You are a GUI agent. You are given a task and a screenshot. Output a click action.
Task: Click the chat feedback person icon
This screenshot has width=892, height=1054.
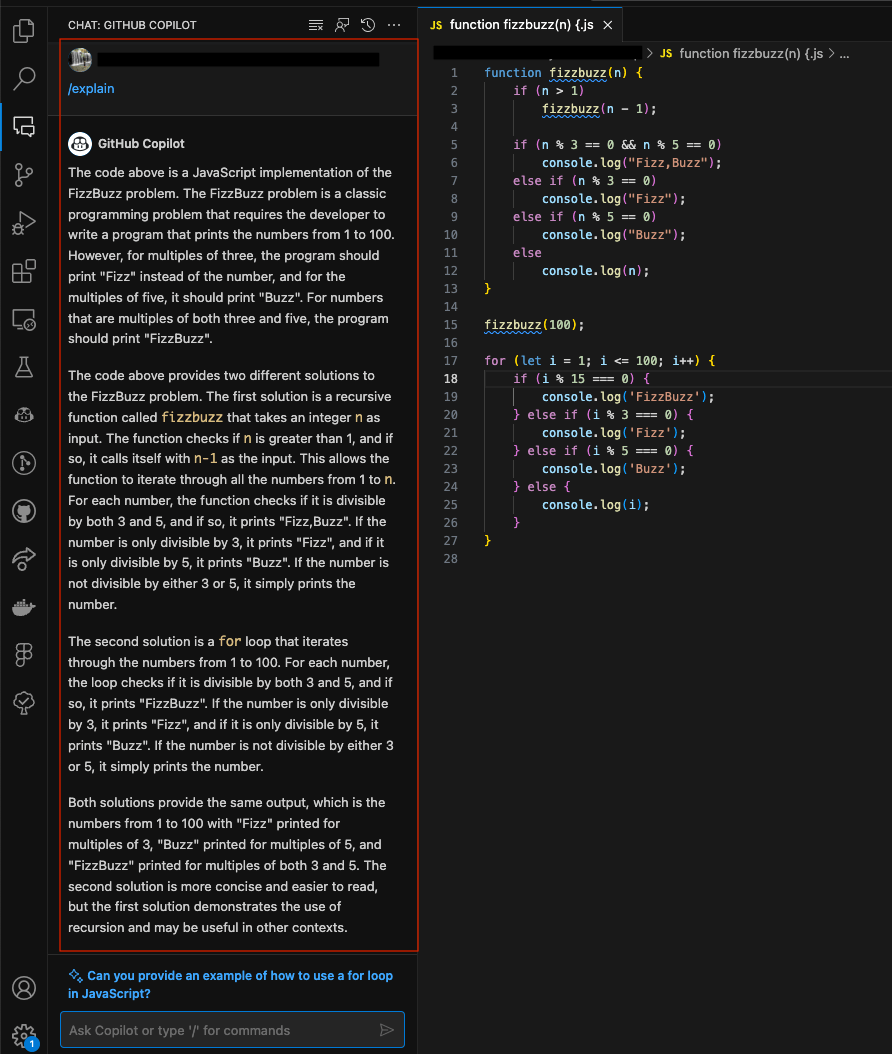pyautogui.click(x=342, y=26)
